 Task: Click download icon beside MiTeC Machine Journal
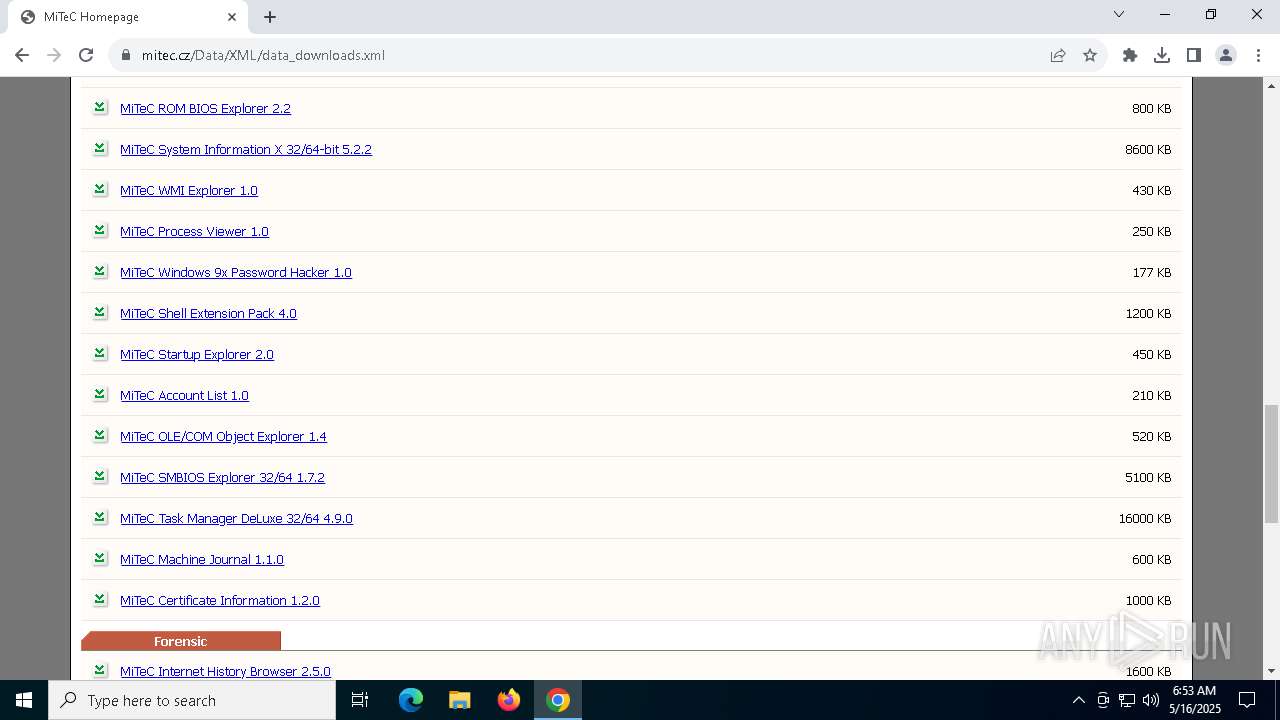click(x=100, y=558)
